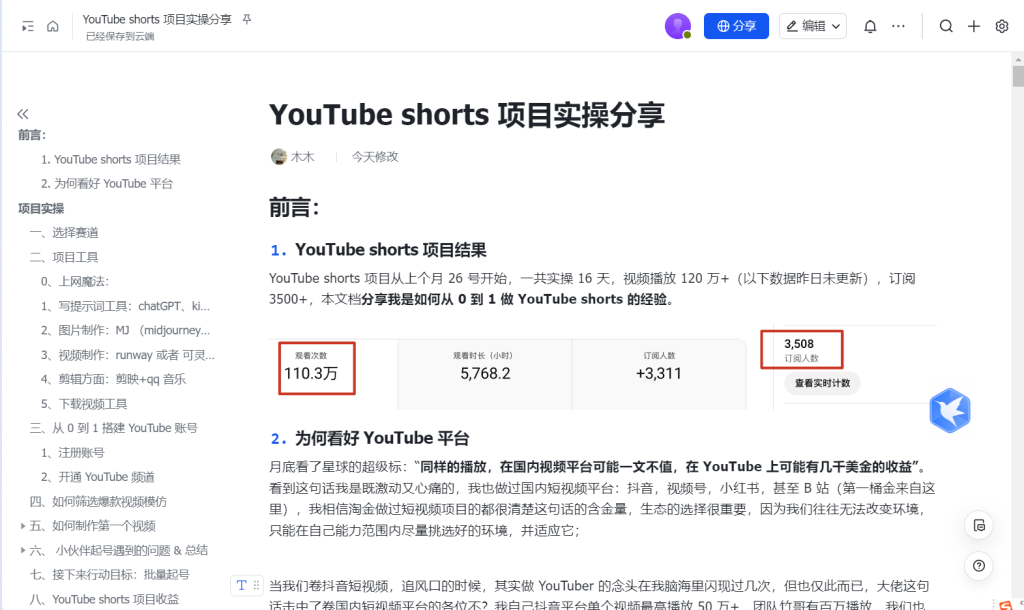Pin the document using the pin icon

point(247,19)
